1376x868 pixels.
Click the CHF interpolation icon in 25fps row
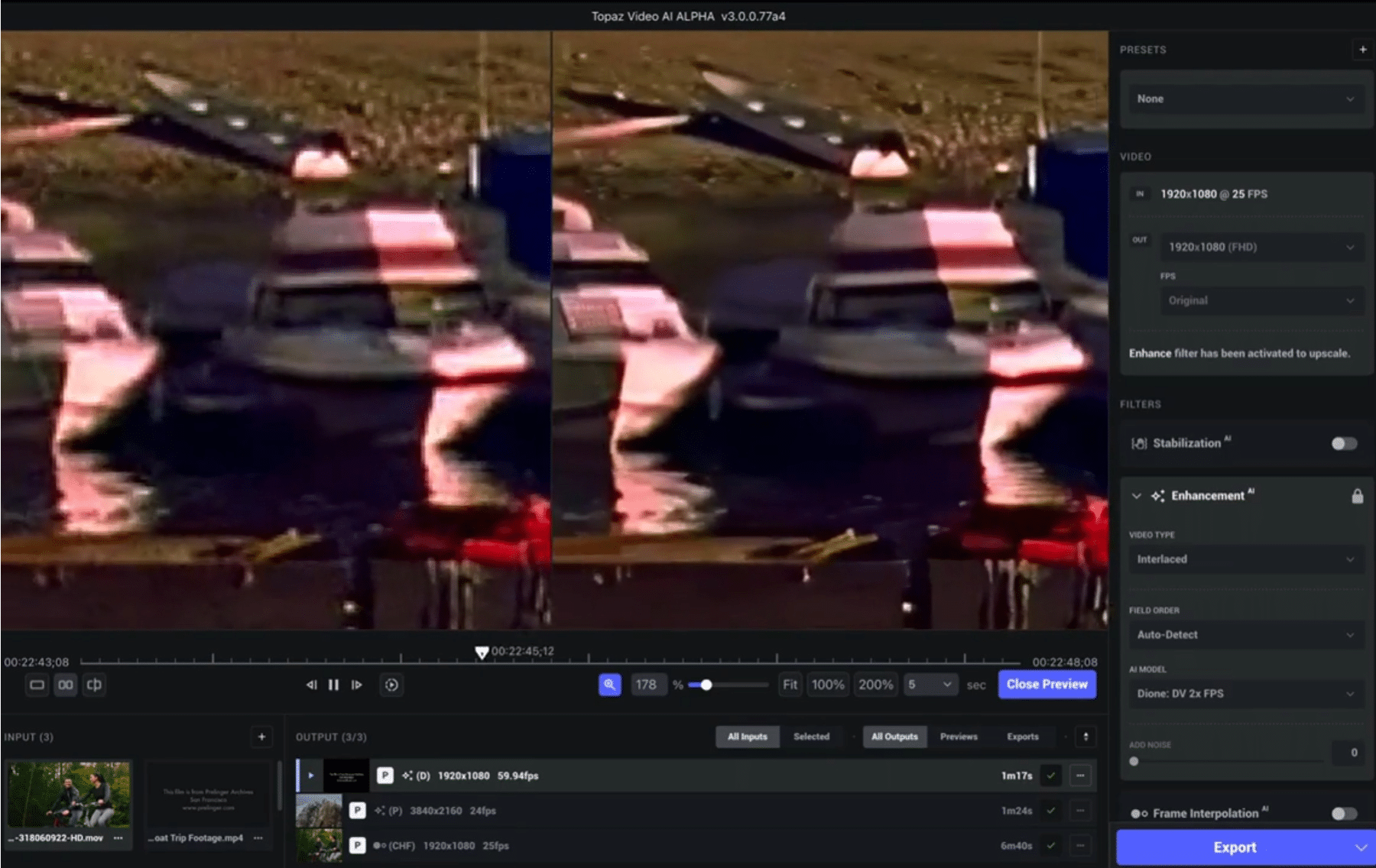pos(379,846)
